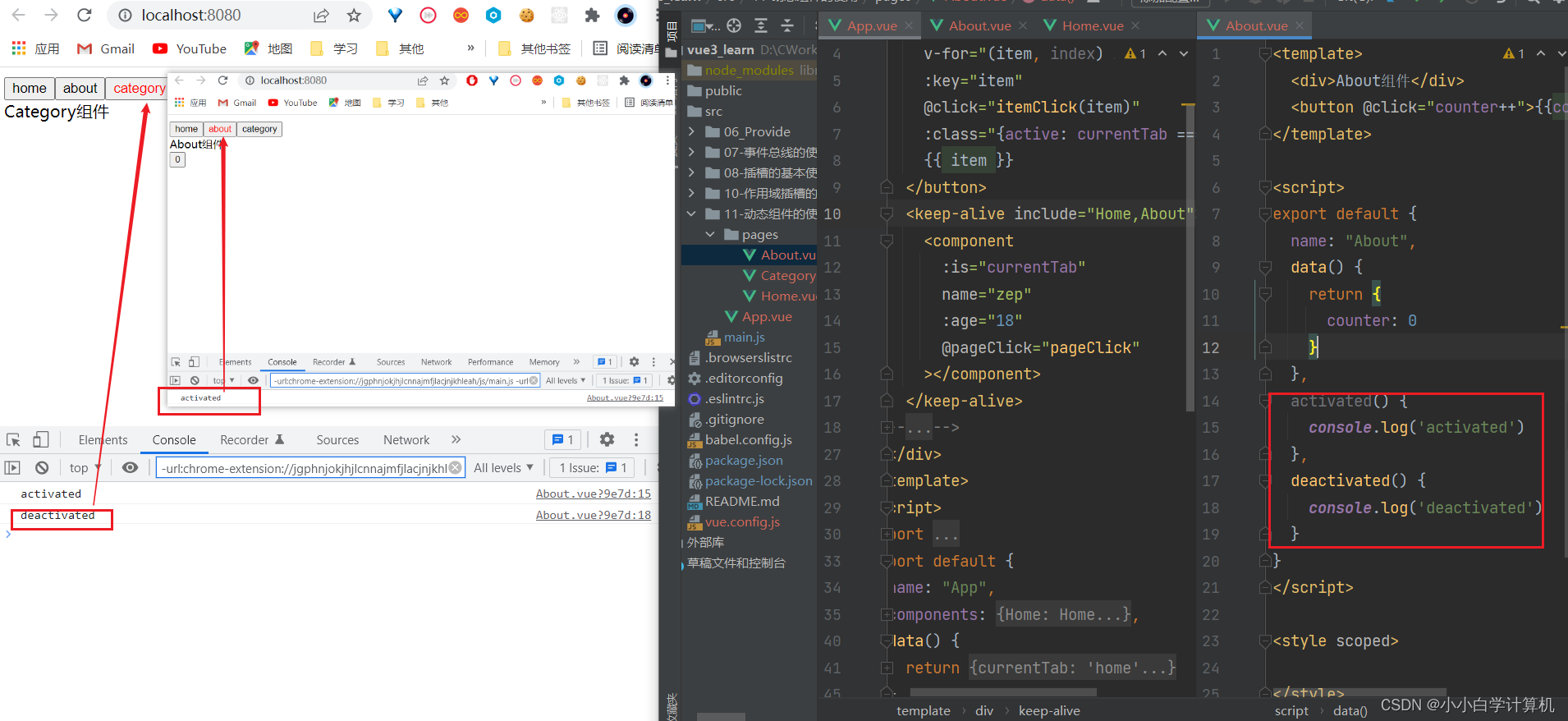Show hidden bookmarks chevron

pos(470,48)
